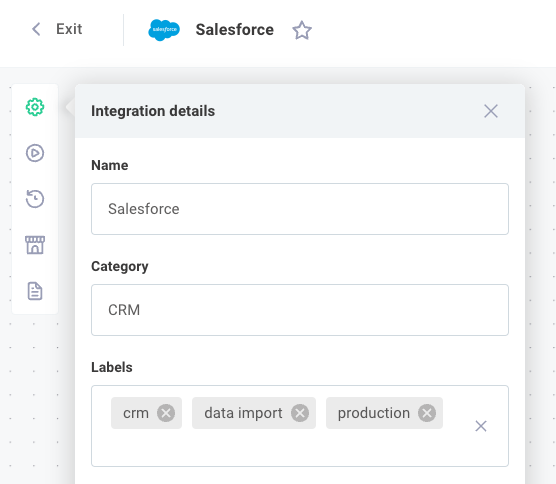
Task: Click the crm label chip text
Action: pos(136,413)
